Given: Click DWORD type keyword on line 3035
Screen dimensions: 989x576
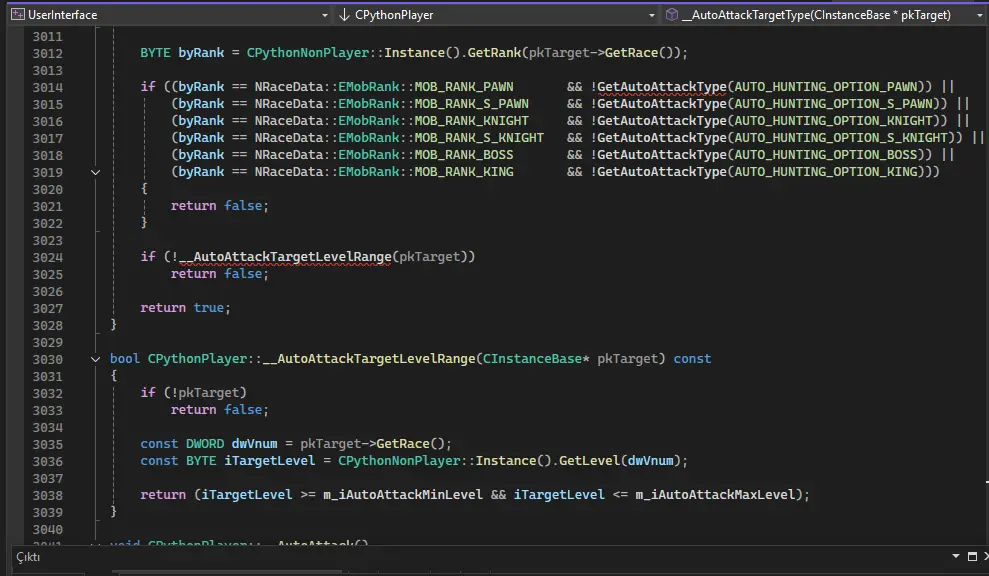Looking at the screenshot, I should 204,444.
